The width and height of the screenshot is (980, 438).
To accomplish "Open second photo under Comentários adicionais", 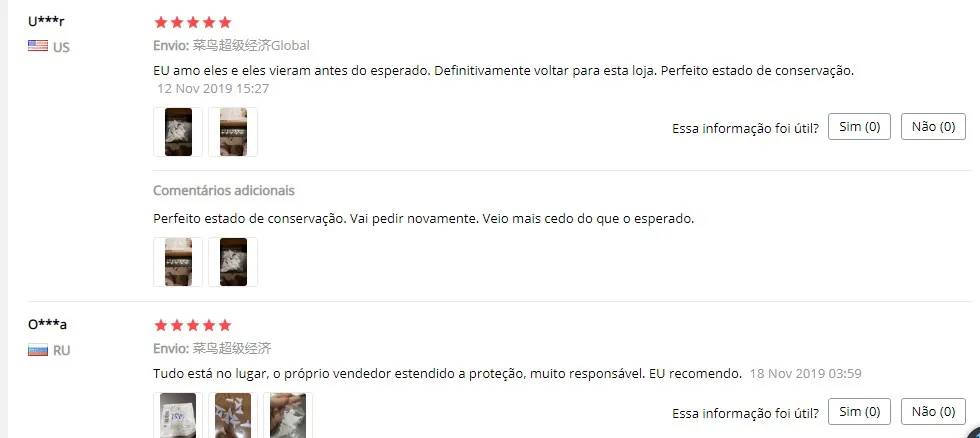I will tap(233, 262).
